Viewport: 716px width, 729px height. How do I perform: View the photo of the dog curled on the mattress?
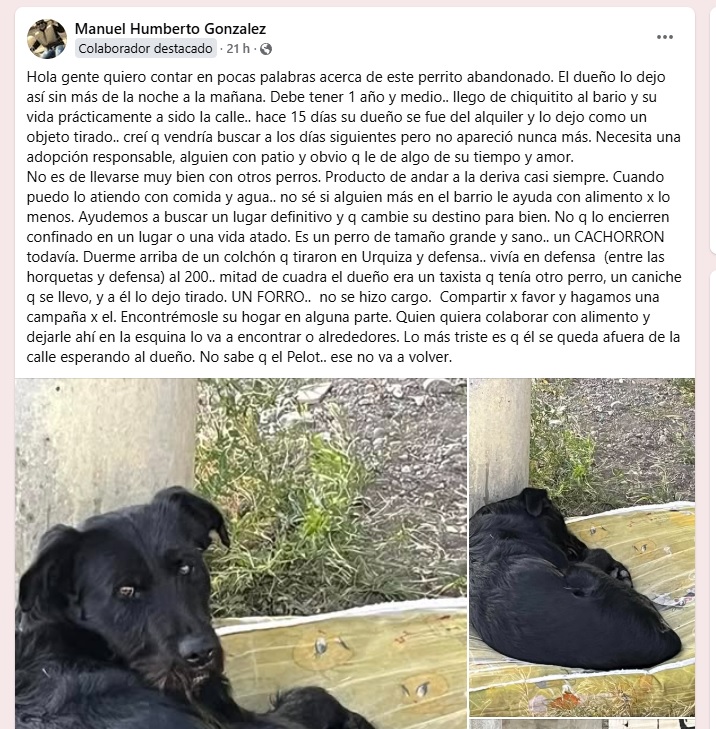[582, 547]
